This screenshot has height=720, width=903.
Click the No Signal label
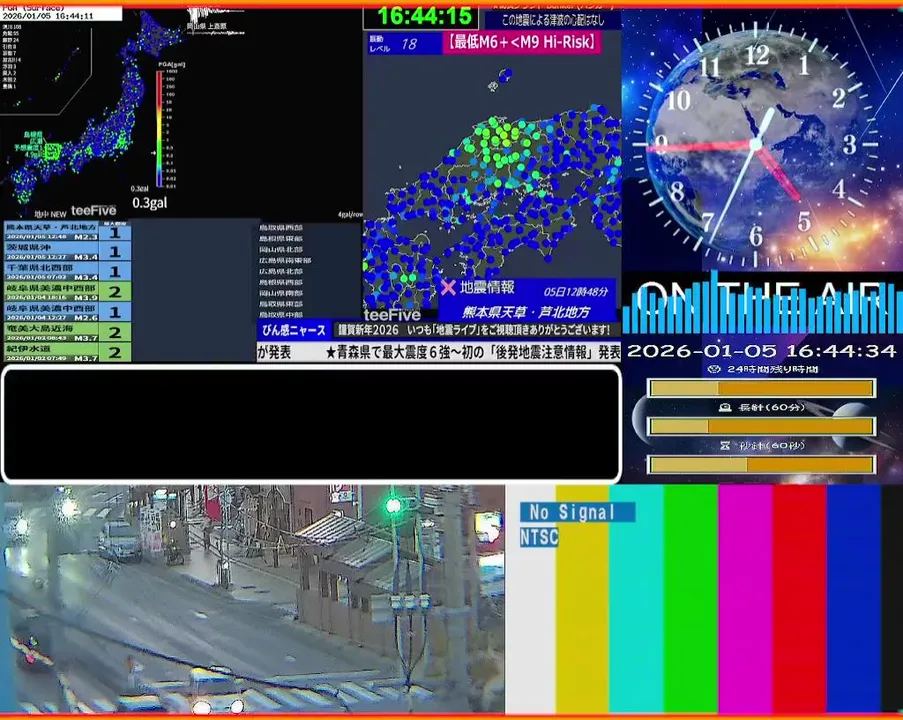tap(577, 512)
